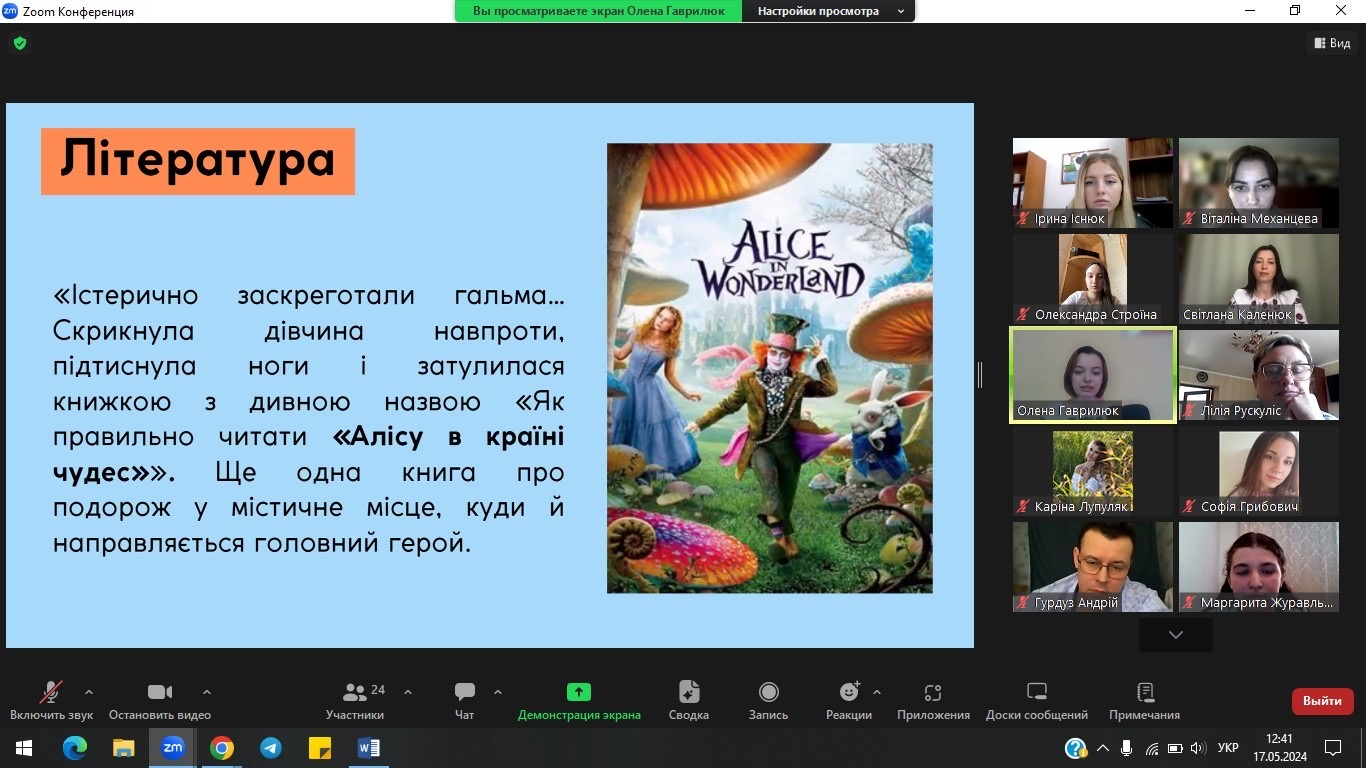Viewport: 1366px width, 768px height.
Task: Select Каріна Лупуляк video tile
Action: (x=1093, y=471)
